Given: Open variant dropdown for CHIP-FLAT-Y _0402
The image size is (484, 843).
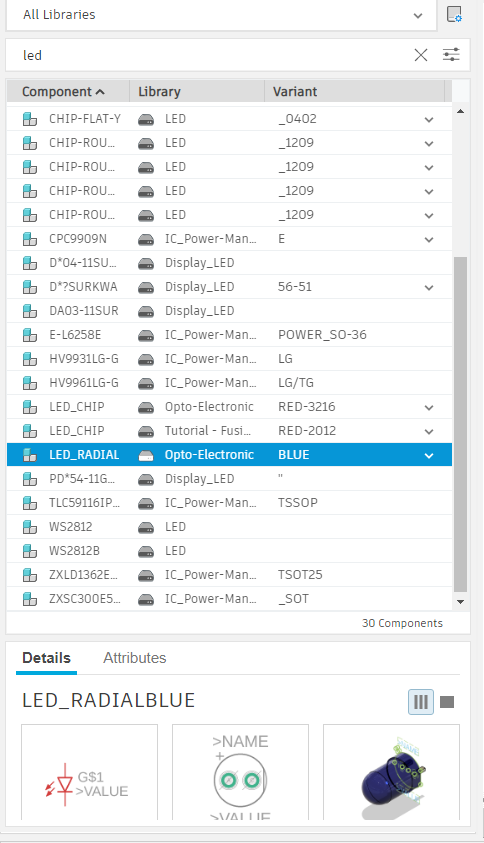Looking at the screenshot, I should pyautogui.click(x=429, y=119).
